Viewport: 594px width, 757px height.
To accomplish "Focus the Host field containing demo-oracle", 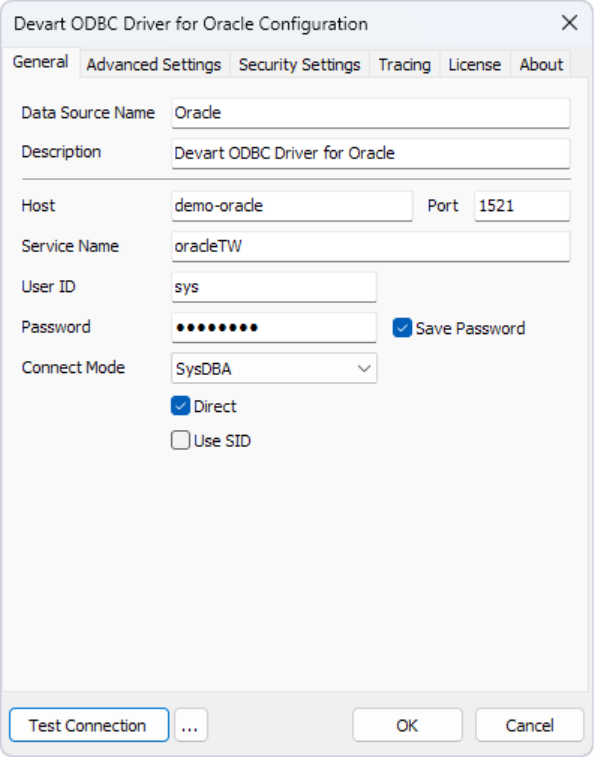I will coord(292,206).
